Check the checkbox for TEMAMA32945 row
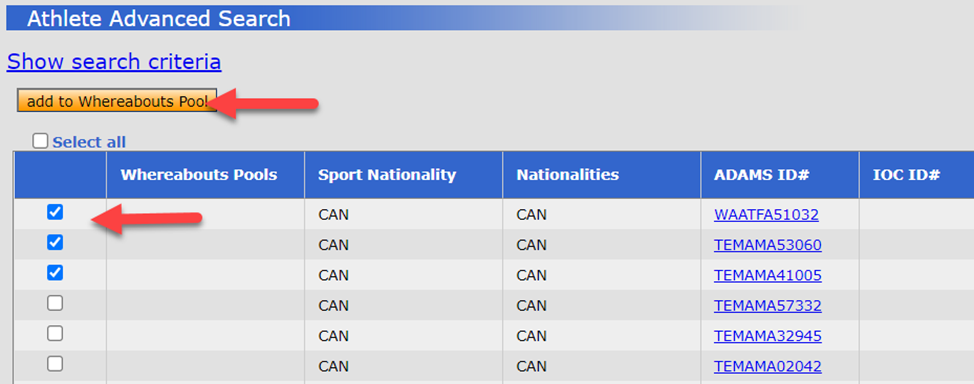The width and height of the screenshot is (974, 384). click(x=55, y=334)
